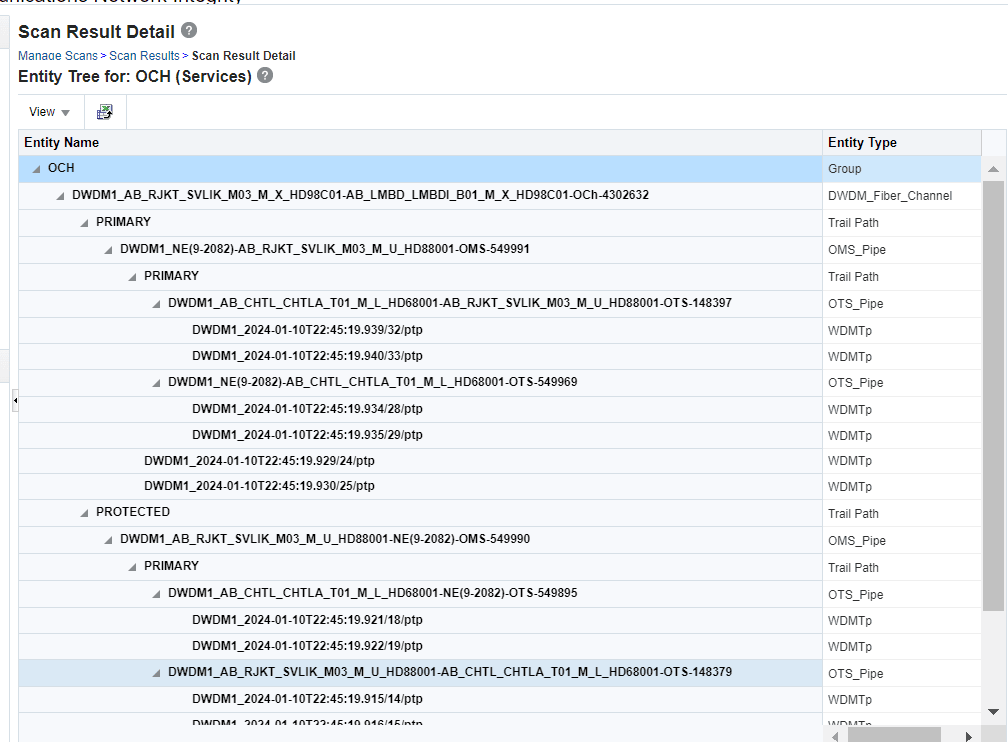The height and width of the screenshot is (742, 1008).
Task: Collapse the OCH root node
Action: 36,168
